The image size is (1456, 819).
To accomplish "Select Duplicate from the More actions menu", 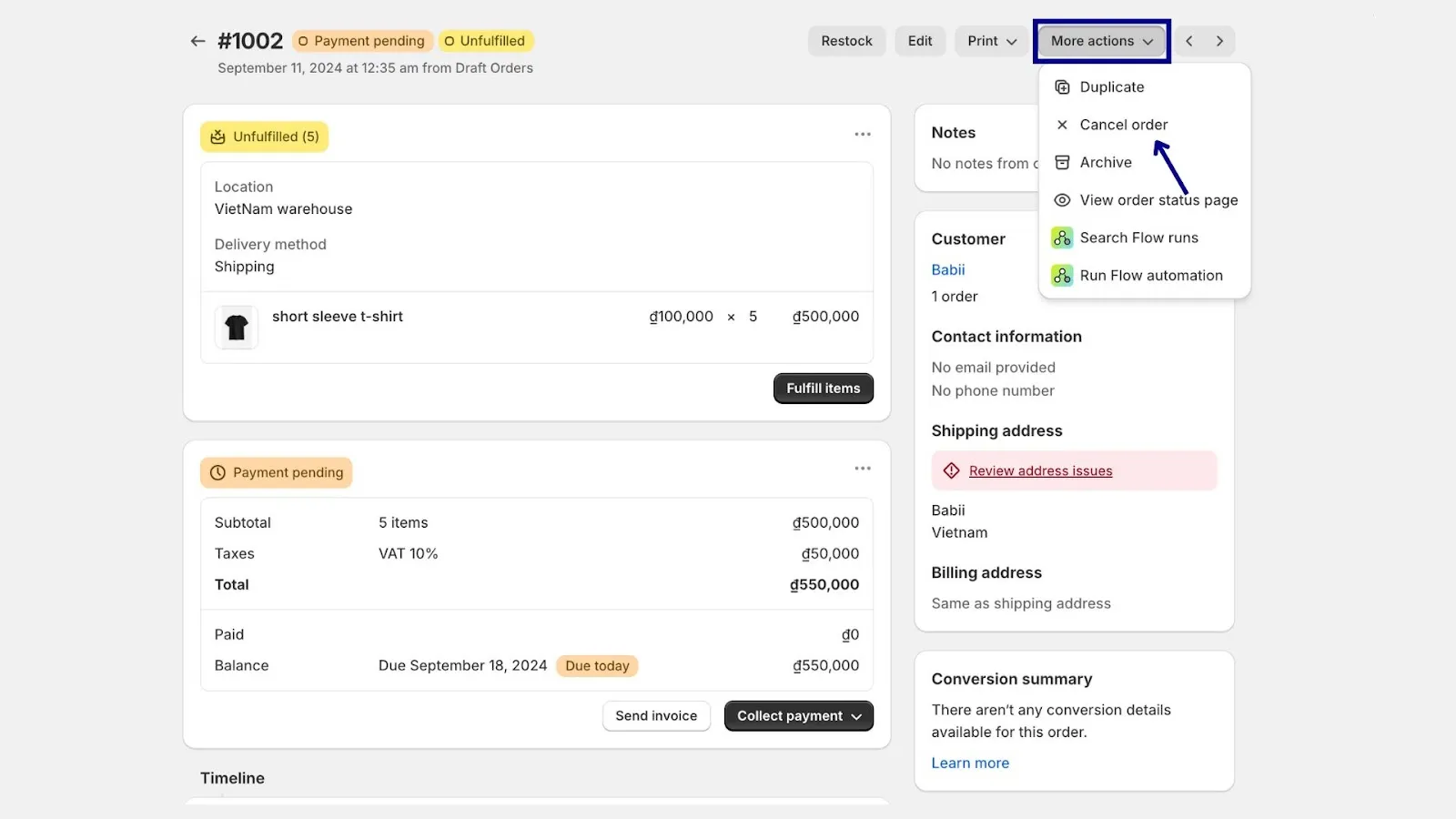I will tap(1145, 87).
